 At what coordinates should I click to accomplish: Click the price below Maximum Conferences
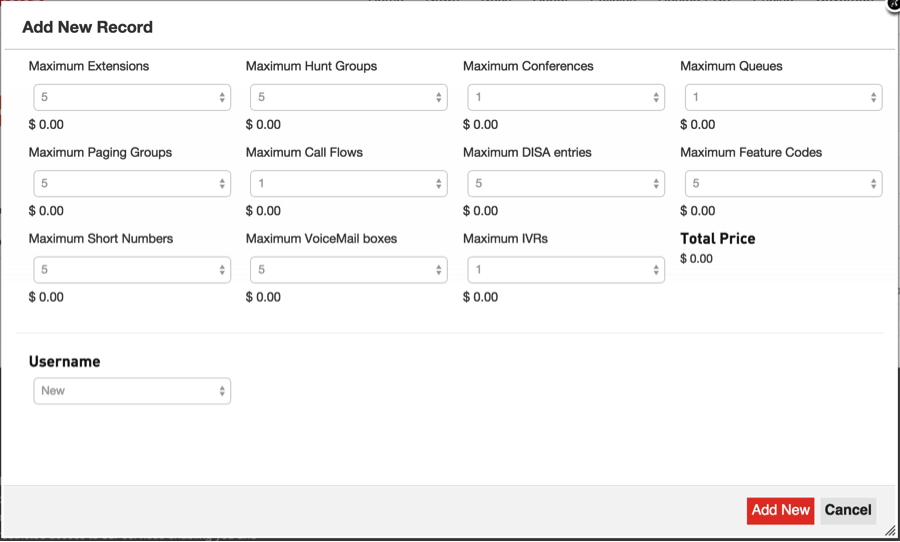[480, 125]
